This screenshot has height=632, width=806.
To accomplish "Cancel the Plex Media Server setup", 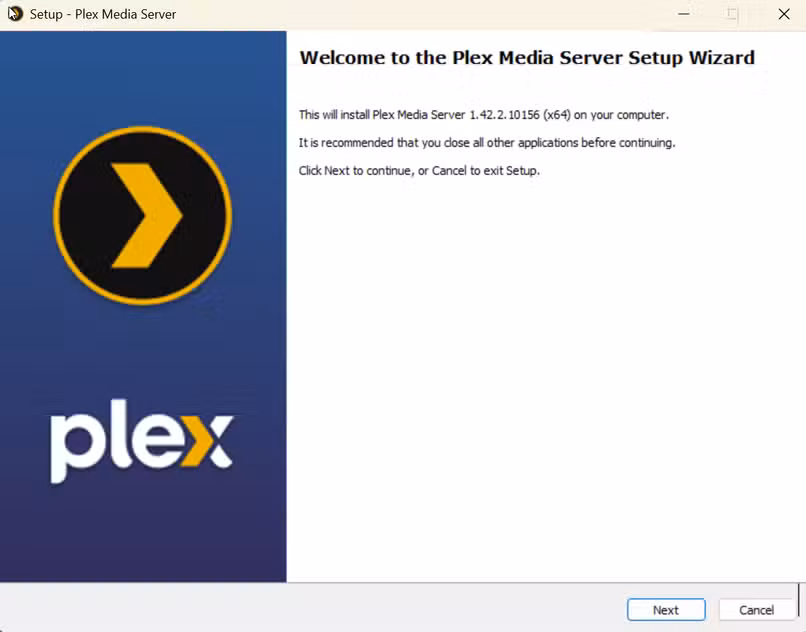I will [756, 610].
